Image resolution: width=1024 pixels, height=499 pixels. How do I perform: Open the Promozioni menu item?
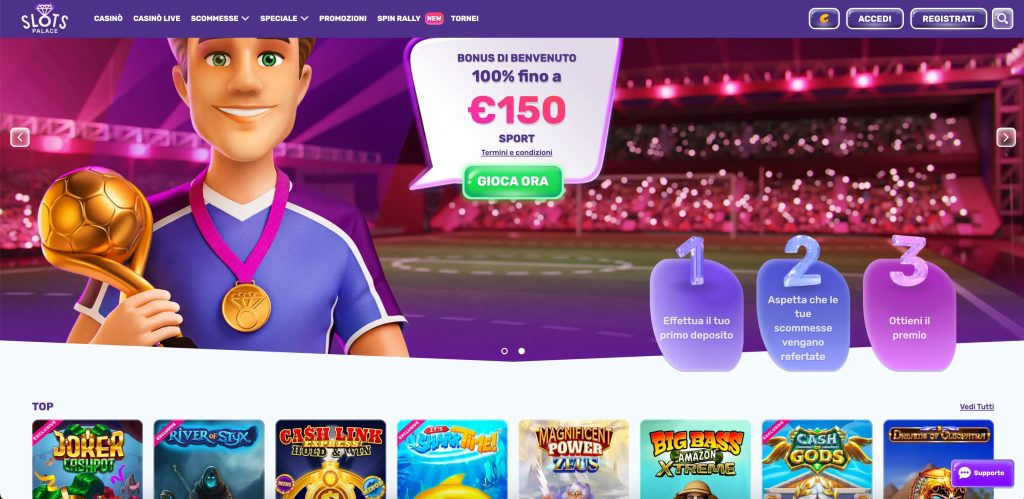point(343,18)
